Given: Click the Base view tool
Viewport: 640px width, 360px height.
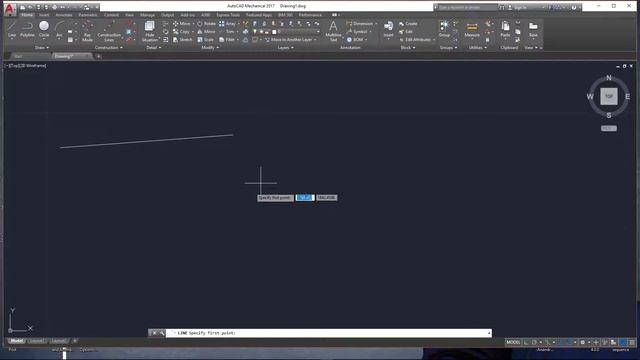Looking at the screenshot, I should tap(533, 29).
